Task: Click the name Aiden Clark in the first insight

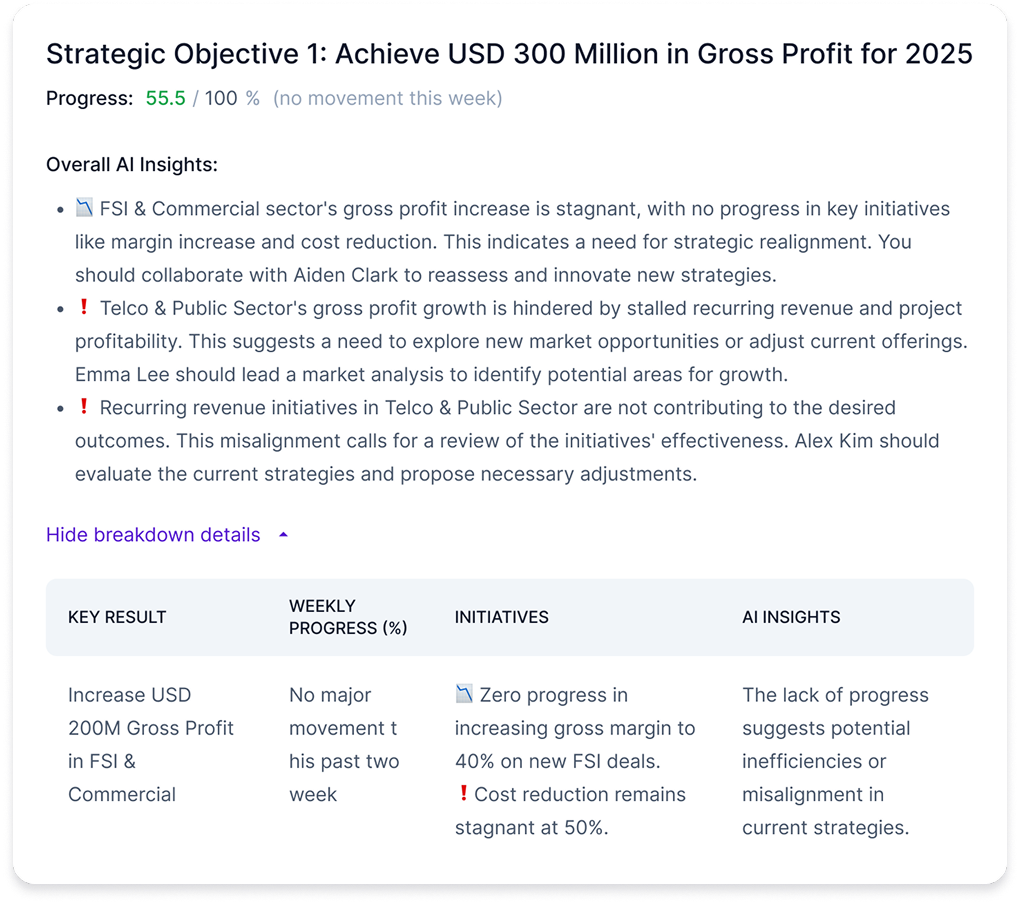Action: click(435, 275)
